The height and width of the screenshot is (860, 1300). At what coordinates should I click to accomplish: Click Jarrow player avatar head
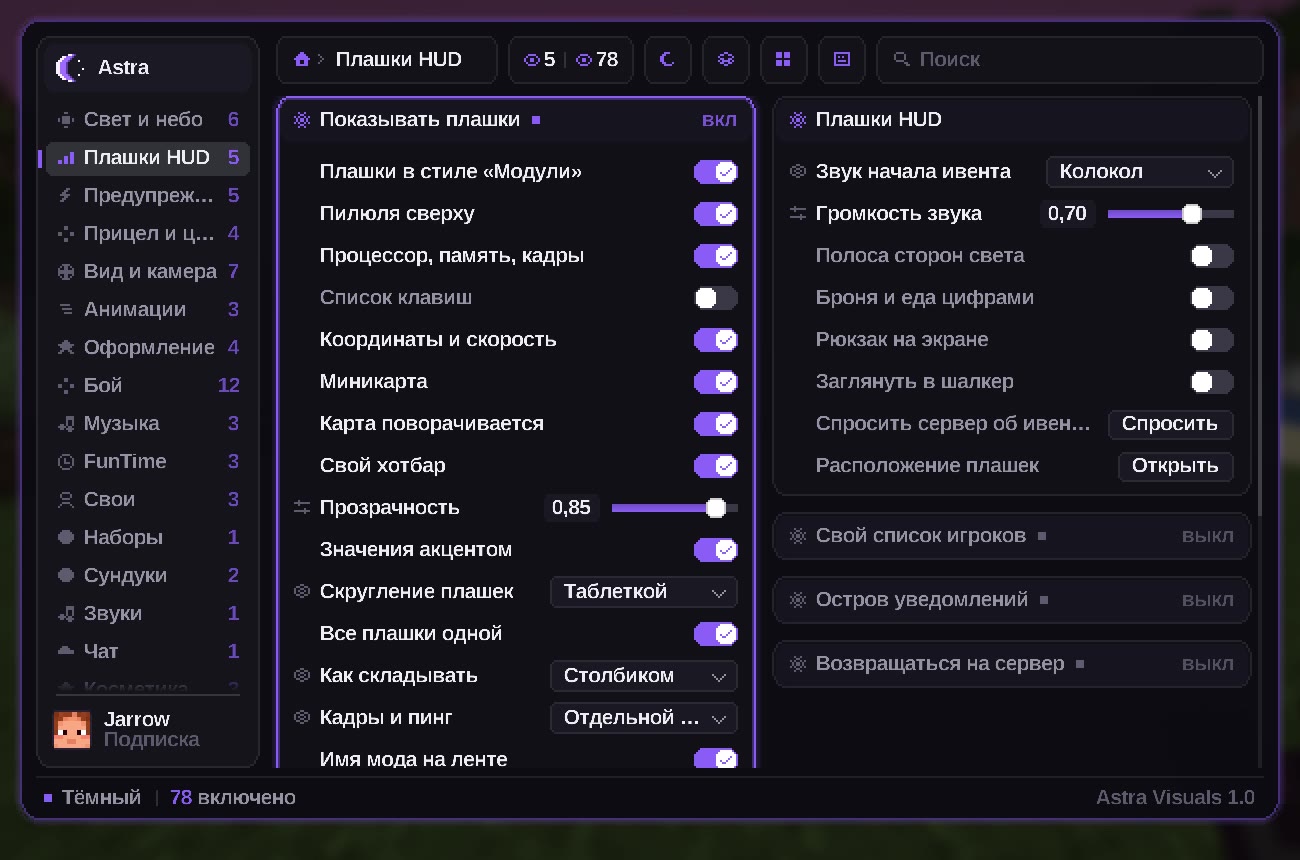pyautogui.click(x=72, y=730)
